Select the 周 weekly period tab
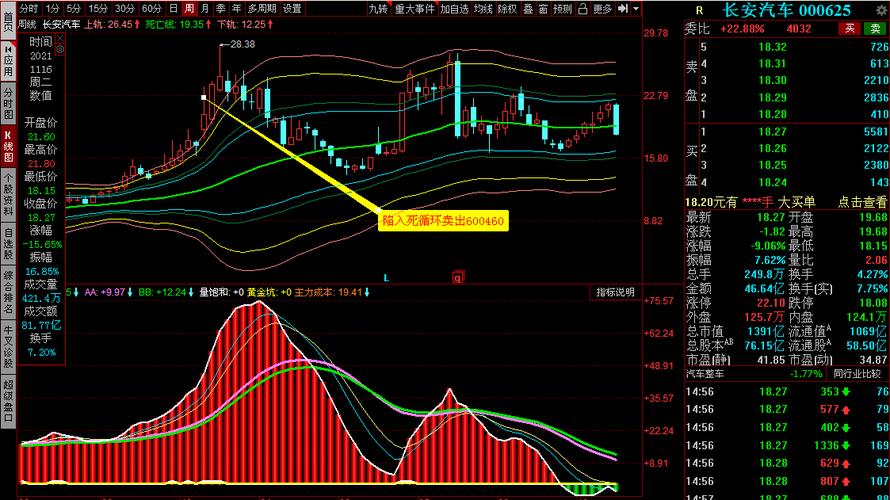This screenshot has width=890, height=500. (189, 9)
